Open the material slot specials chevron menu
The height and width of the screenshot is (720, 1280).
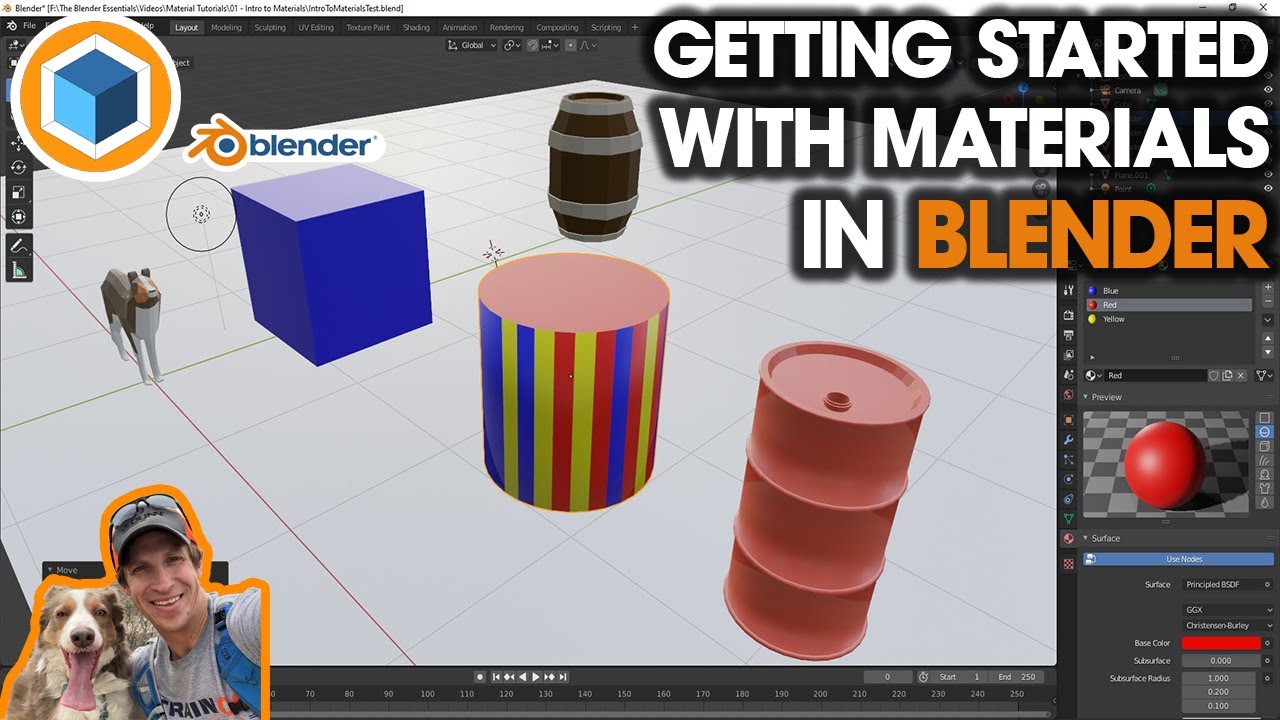click(1268, 320)
